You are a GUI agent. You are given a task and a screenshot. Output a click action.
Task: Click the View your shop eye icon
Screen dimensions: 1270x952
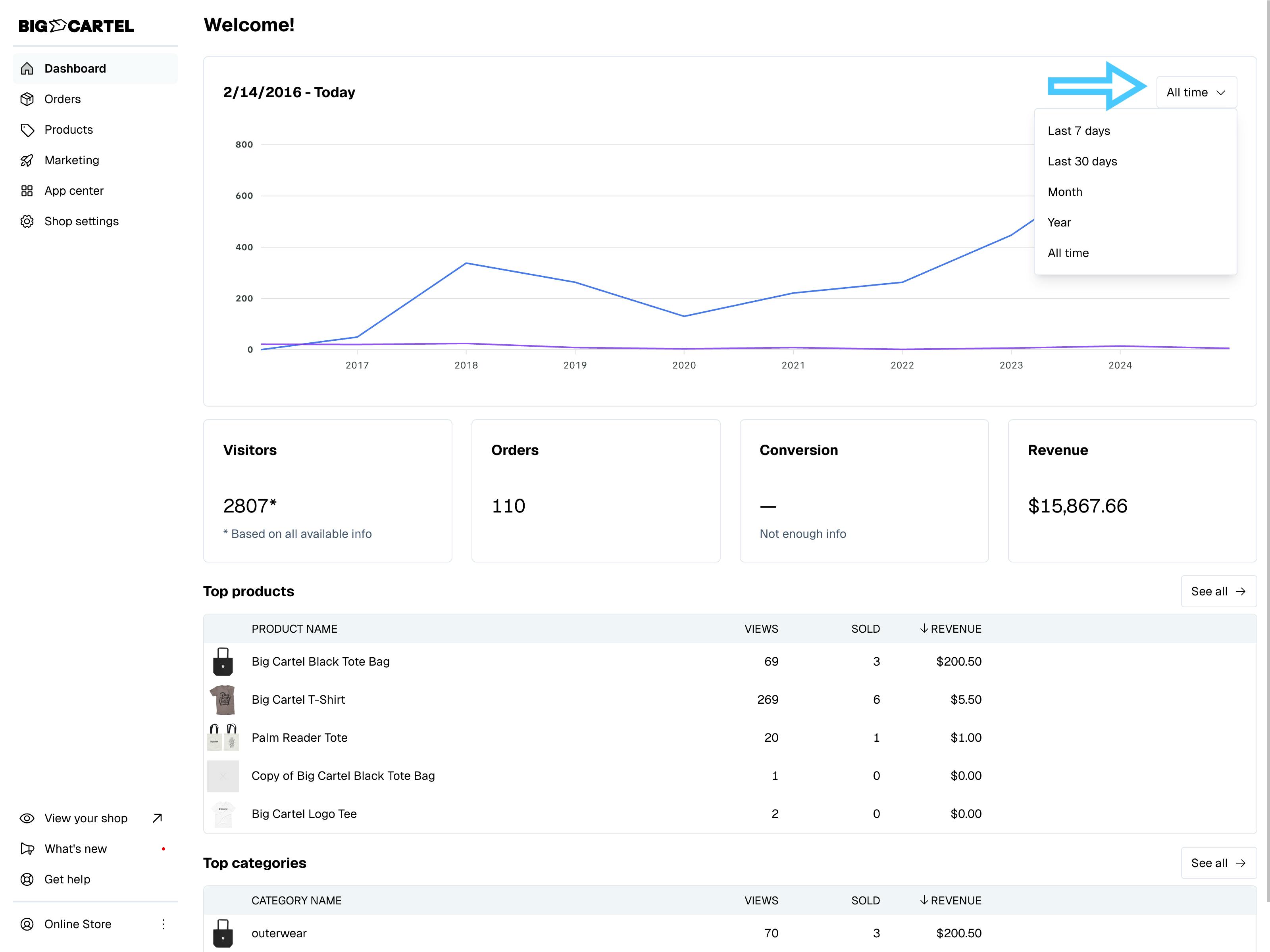tap(27, 818)
